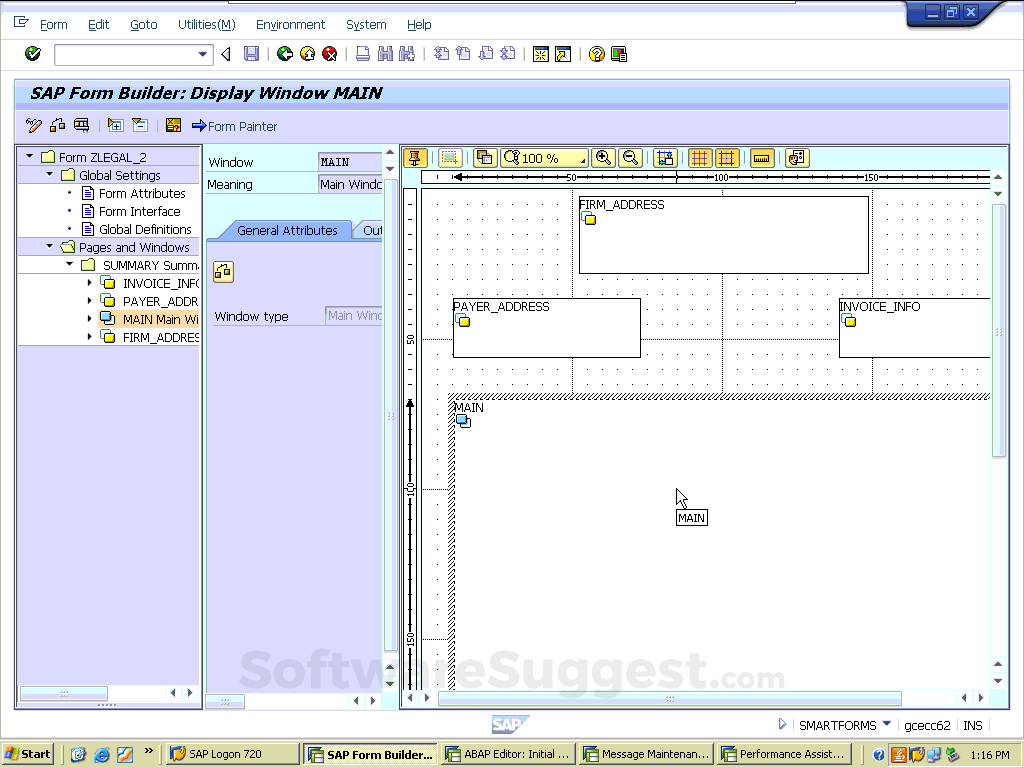Toggle the ruler display button
The width and height of the screenshot is (1024, 768).
(x=762, y=158)
